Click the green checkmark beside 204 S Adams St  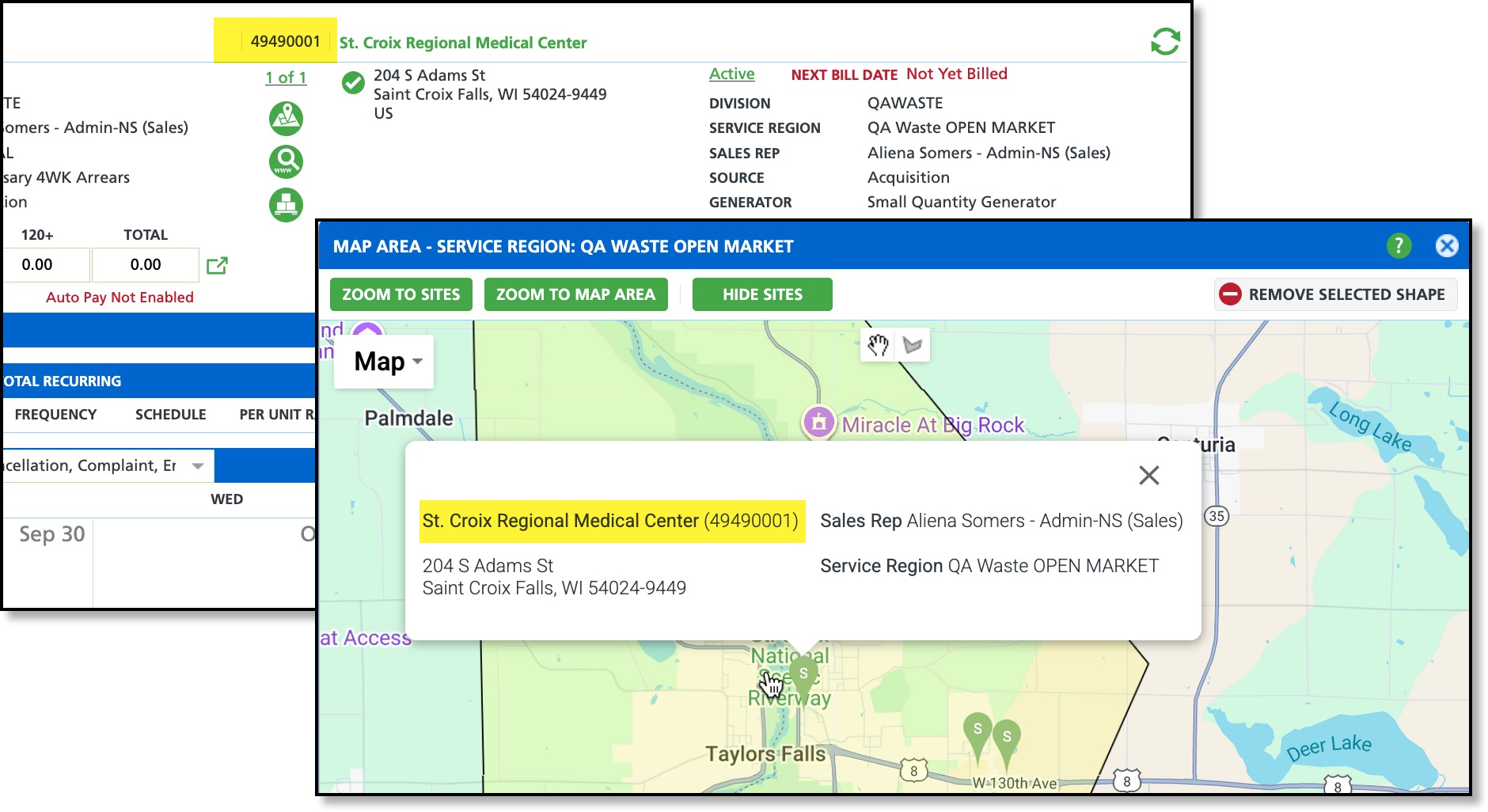(x=353, y=83)
